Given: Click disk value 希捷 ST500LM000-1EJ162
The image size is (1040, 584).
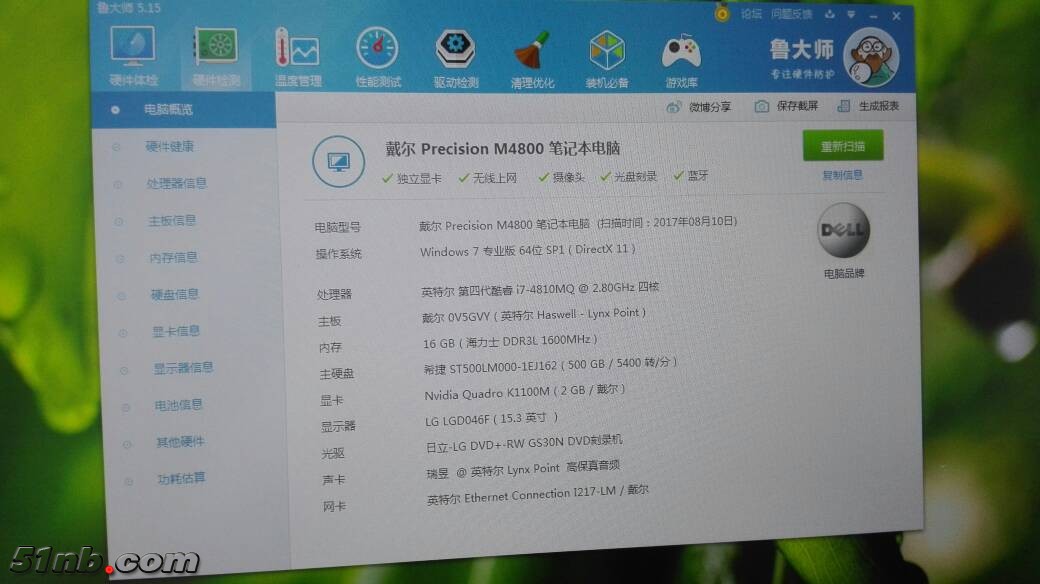Looking at the screenshot, I should point(550,366).
